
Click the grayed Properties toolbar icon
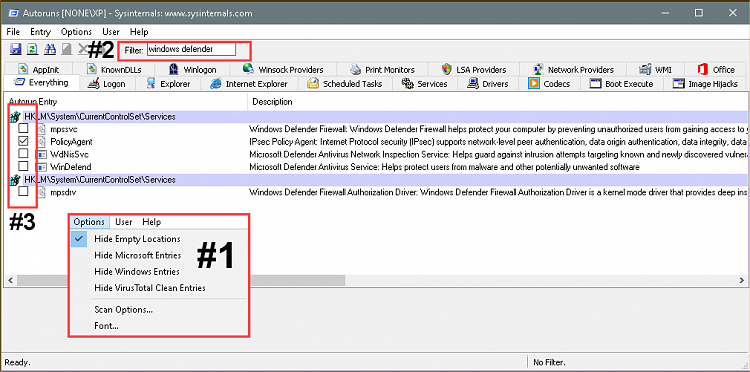66,49
